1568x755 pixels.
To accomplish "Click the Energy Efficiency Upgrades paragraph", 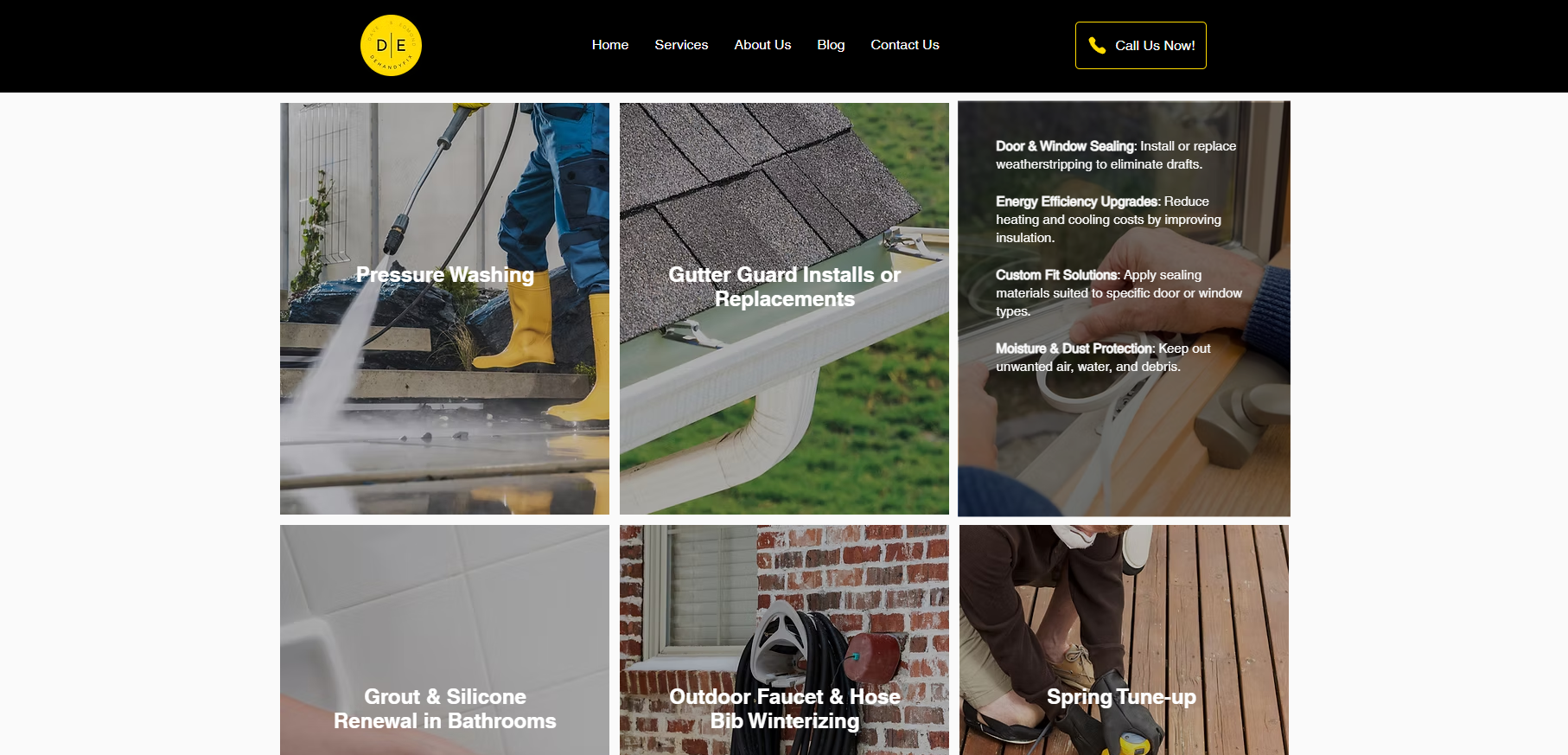I will (x=1108, y=220).
